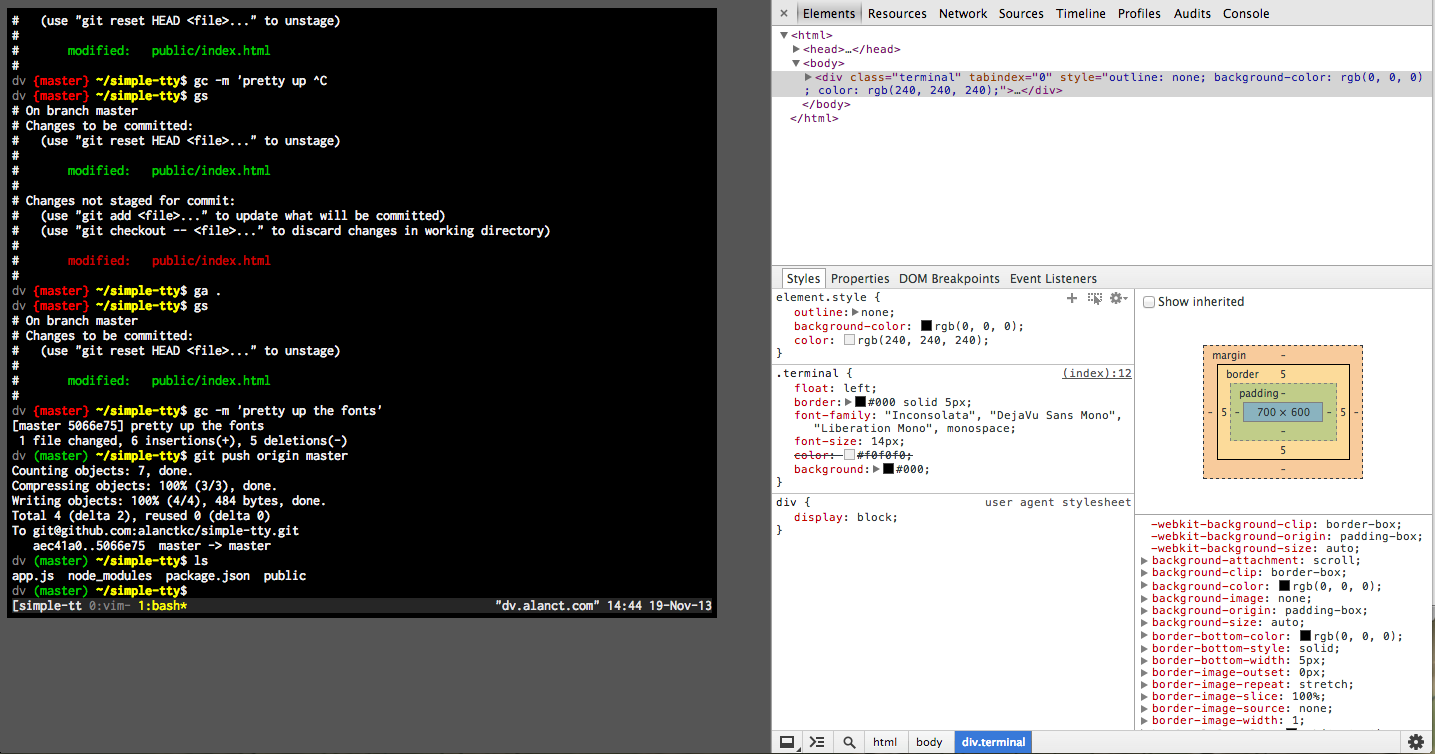The height and width of the screenshot is (754, 1435).
Task: Click the margin label in box model
Action: click(x=1229, y=356)
